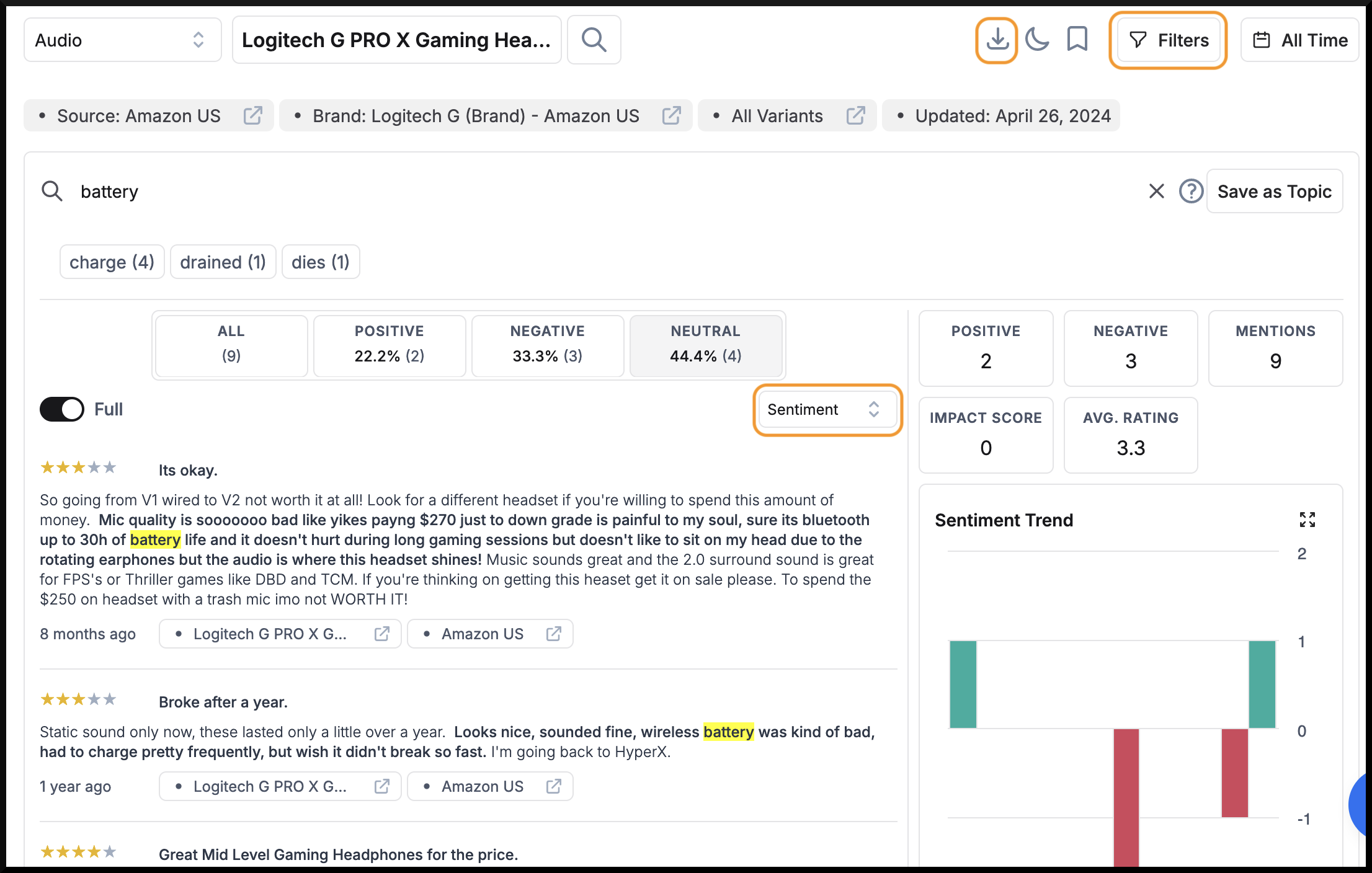Click star rating of 'Great Mid Level' review
Screen dimensions: 1372x873
[x=78, y=852]
